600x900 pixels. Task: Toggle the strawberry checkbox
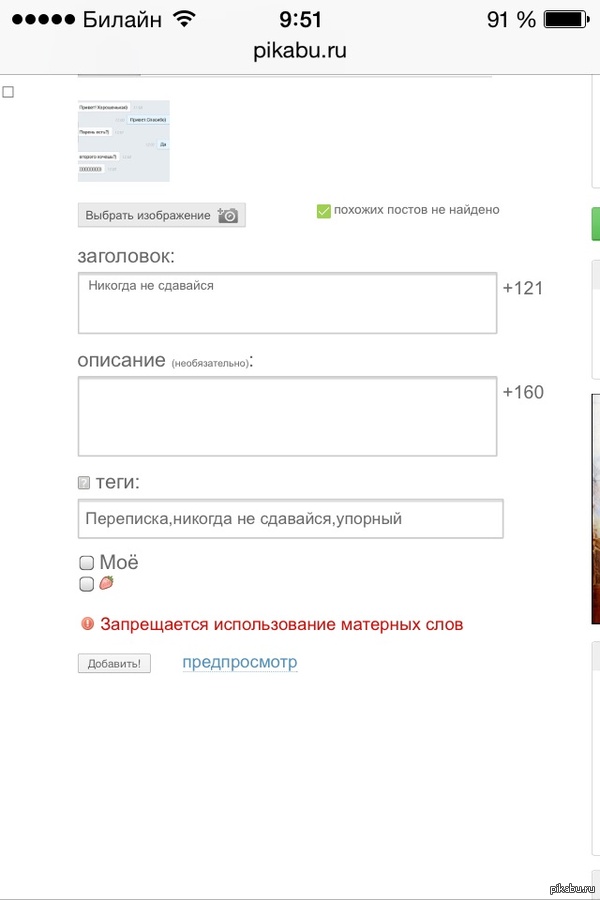click(86, 584)
